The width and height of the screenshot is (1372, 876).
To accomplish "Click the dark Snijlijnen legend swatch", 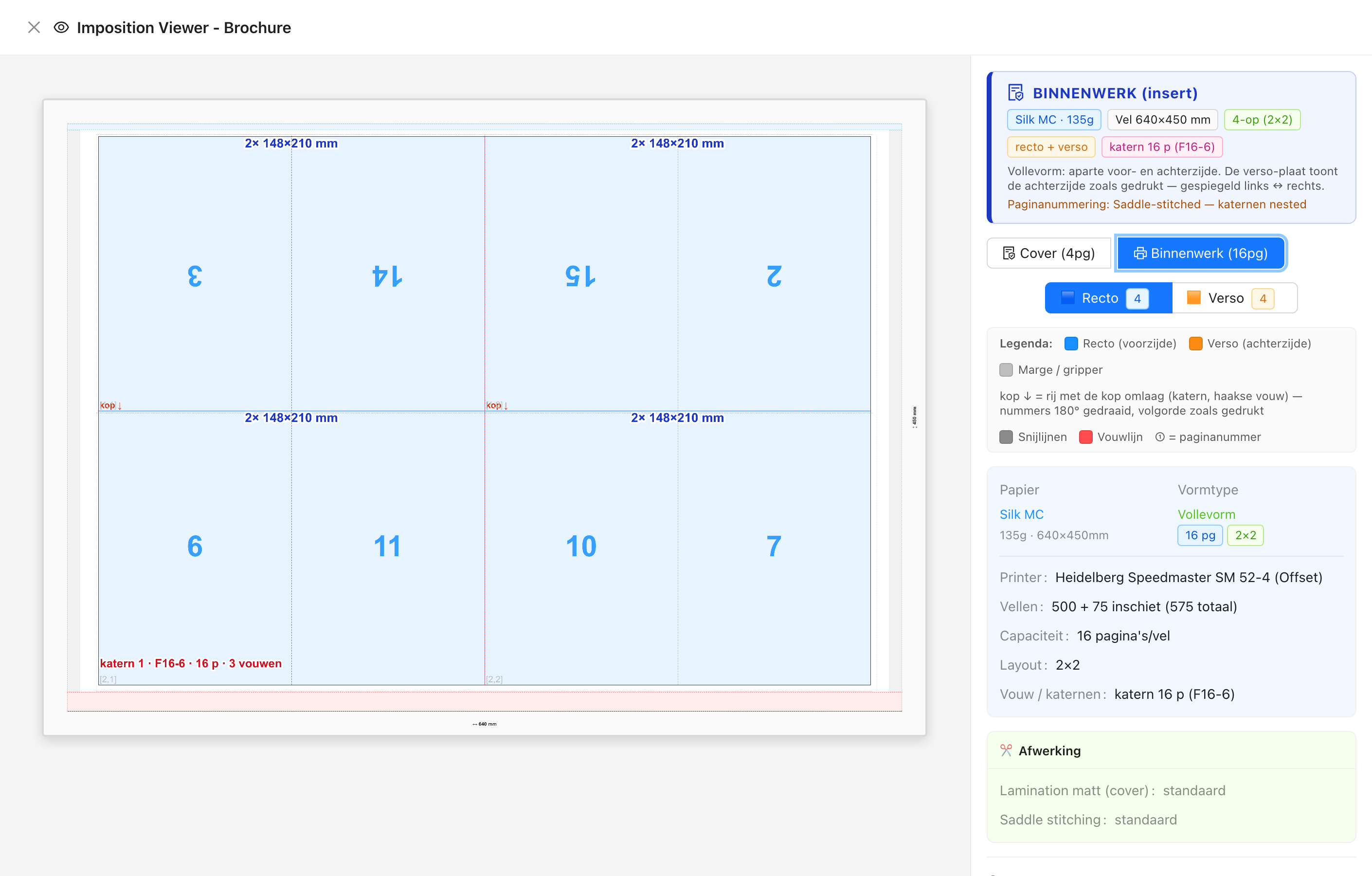I will pos(1006,437).
